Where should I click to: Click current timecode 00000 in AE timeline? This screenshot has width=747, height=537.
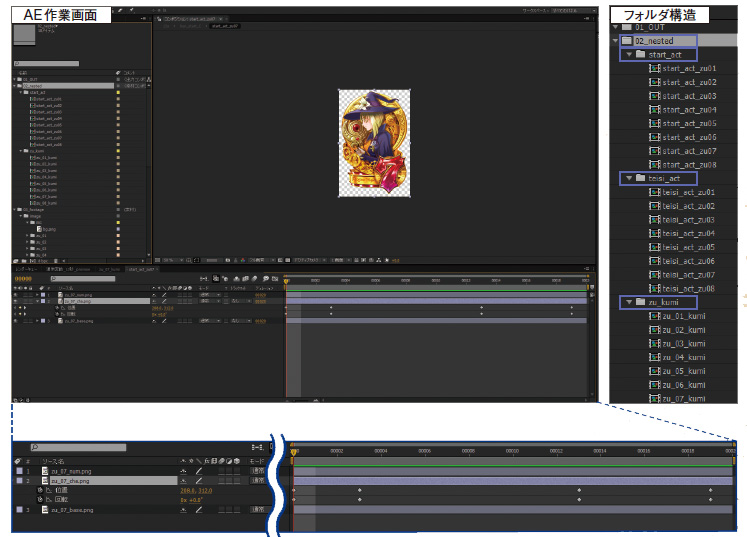[23, 279]
